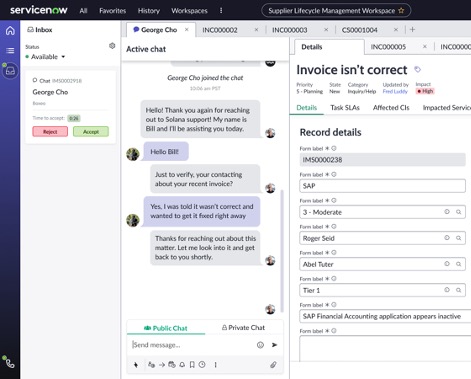Click the favorite star beside workspace name
Screen dimensions: 471x379
(x=401, y=11)
